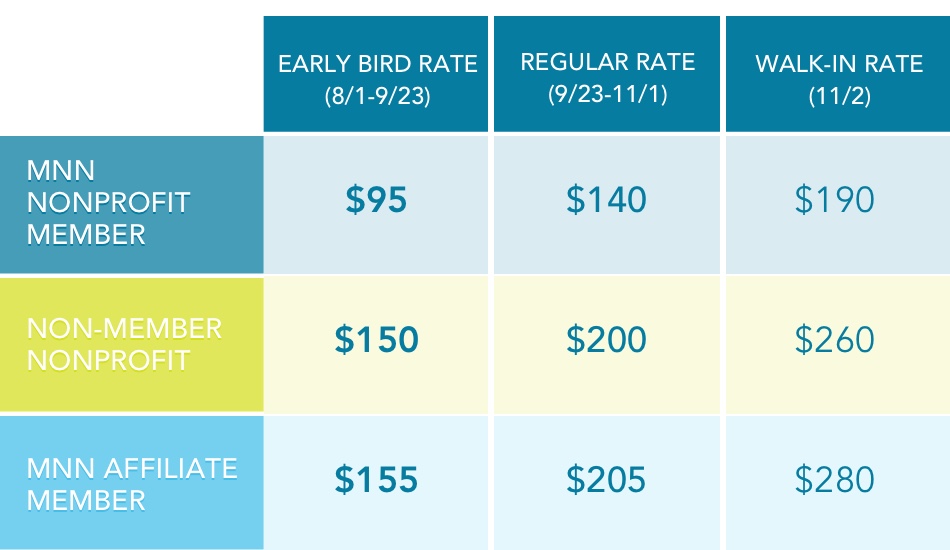
Task: Click the $260 walk-in price
Action: [x=835, y=341]
